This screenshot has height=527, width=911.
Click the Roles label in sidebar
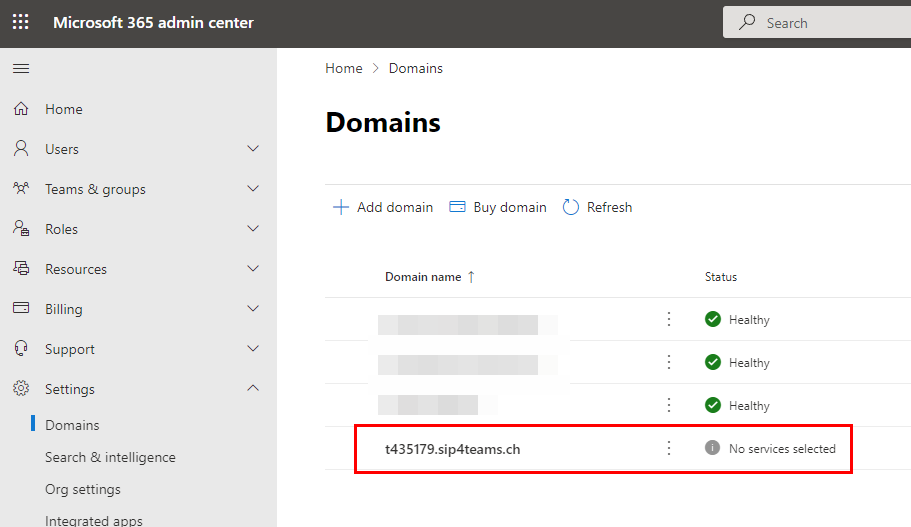(x=62, y=229)
